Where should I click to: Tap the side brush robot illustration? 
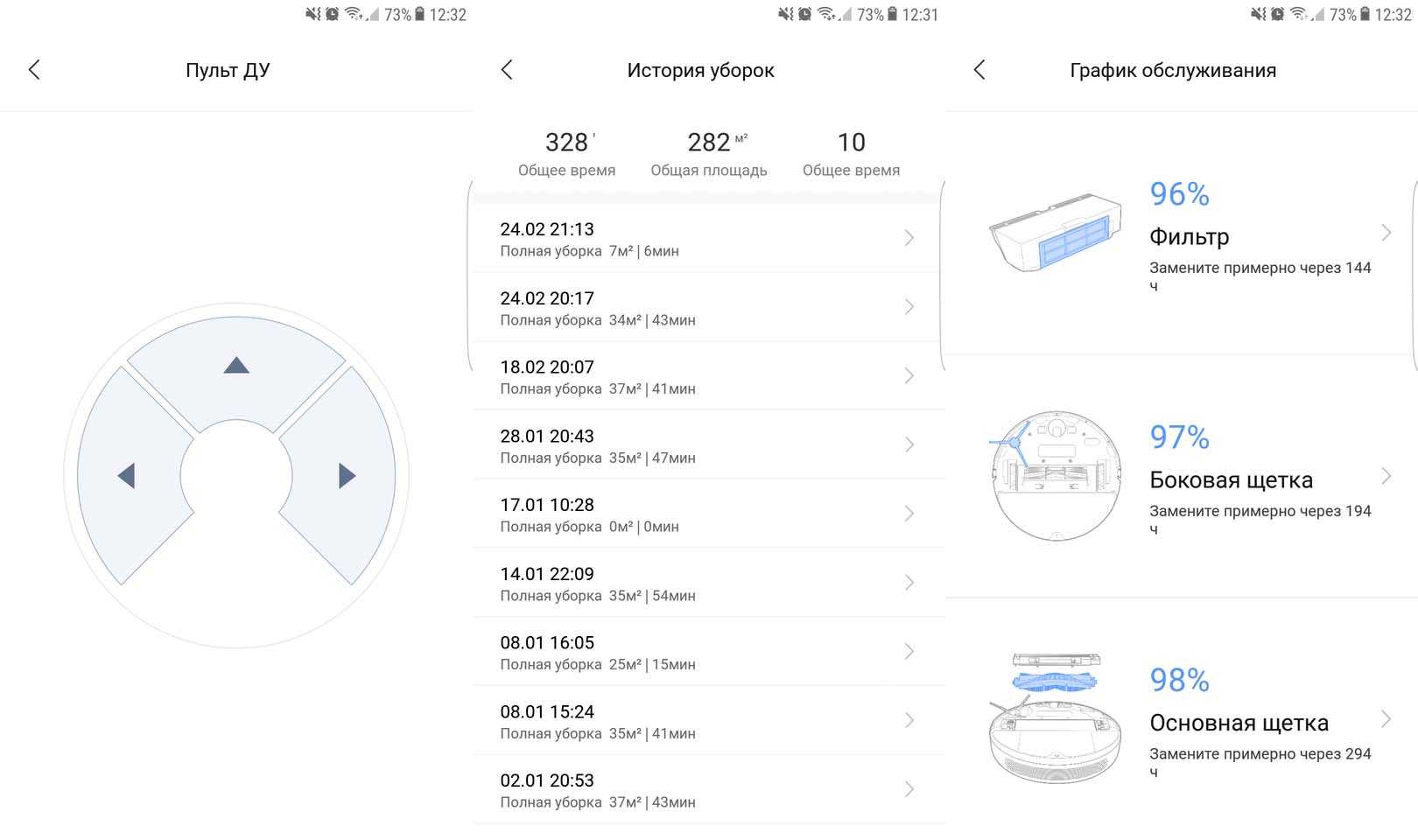[x=1056, y=476]
